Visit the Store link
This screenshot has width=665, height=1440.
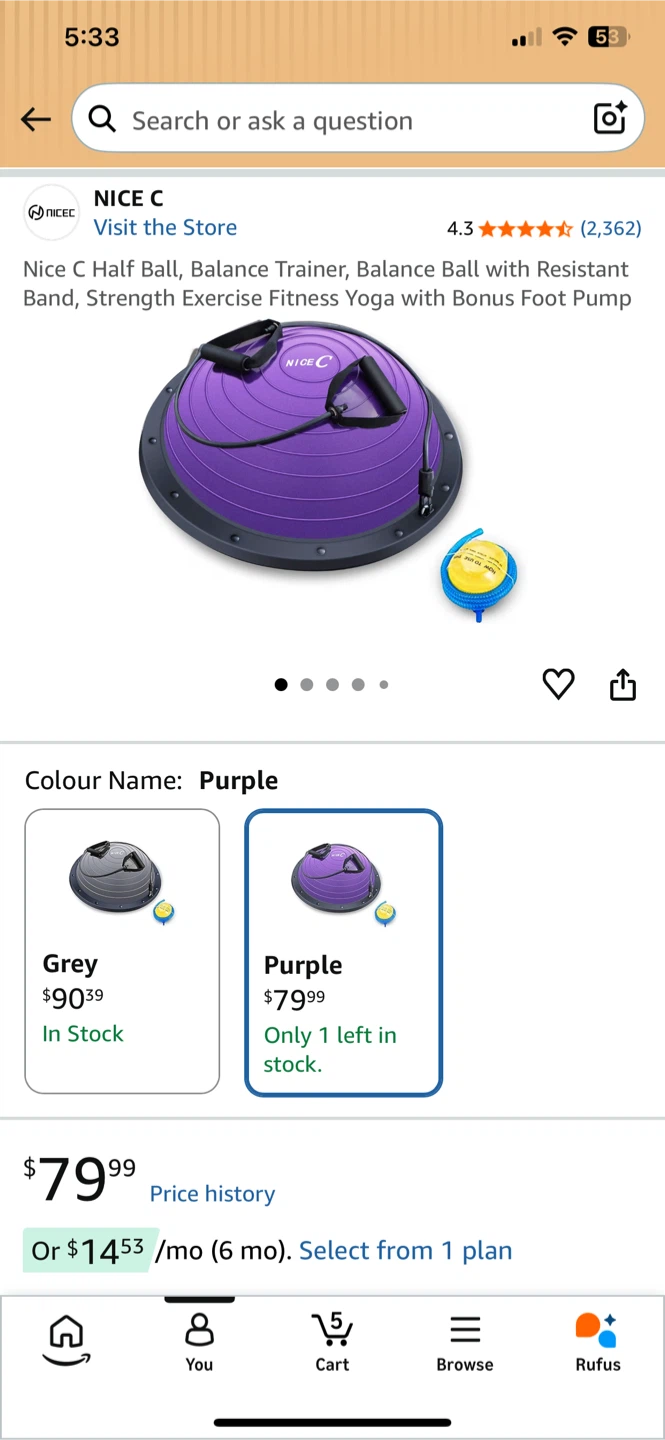[x=165, y=227]
